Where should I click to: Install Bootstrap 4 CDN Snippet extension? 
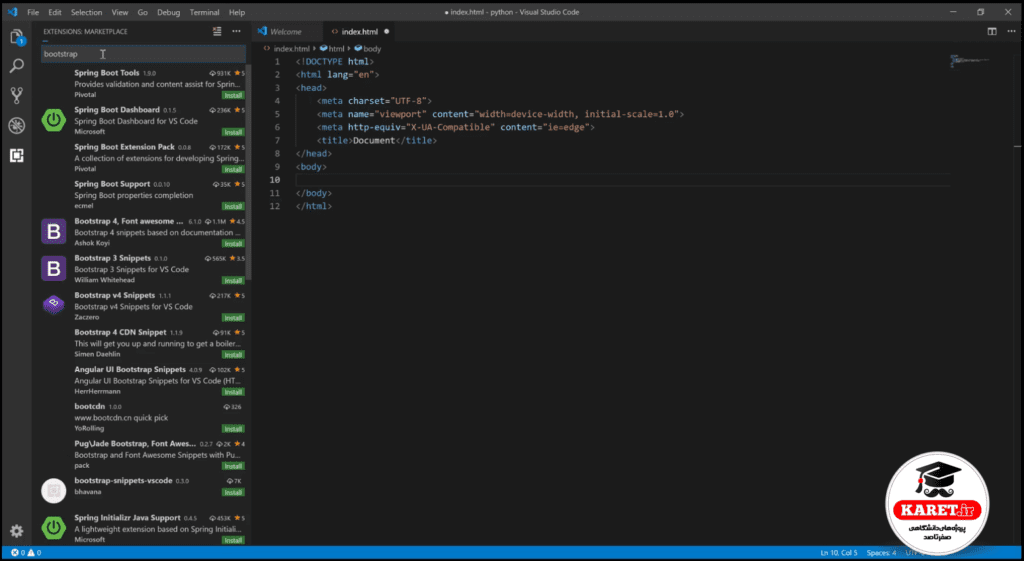tap(233, 355)
